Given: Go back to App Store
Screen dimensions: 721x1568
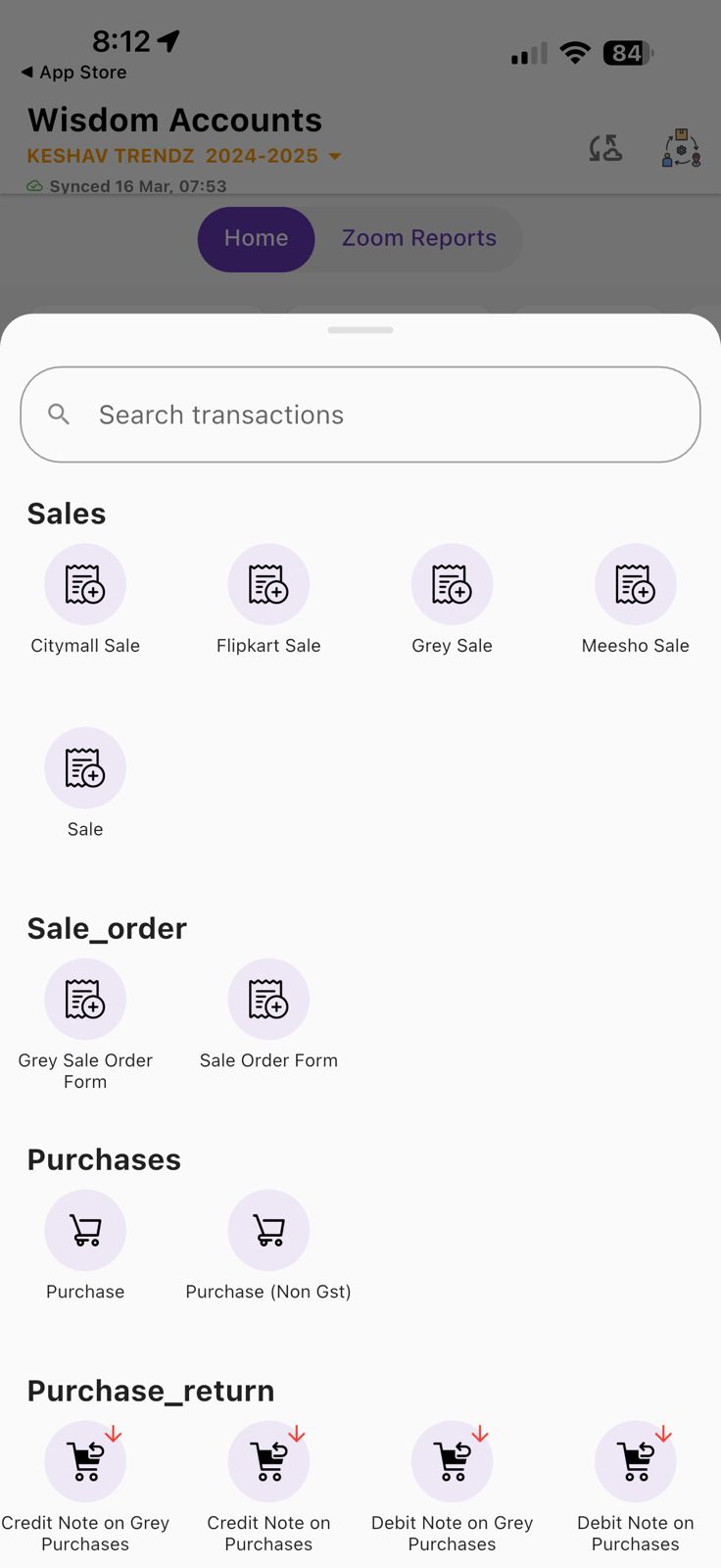Looking at the screenshot, I should pos(73,73).
